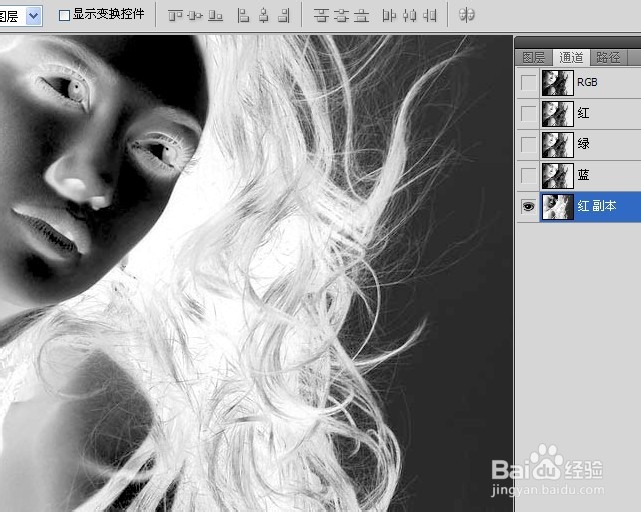This screenshot has height=512, width=641.
Task: Switch to the 通道 panel tab
Action: point(571,57)
